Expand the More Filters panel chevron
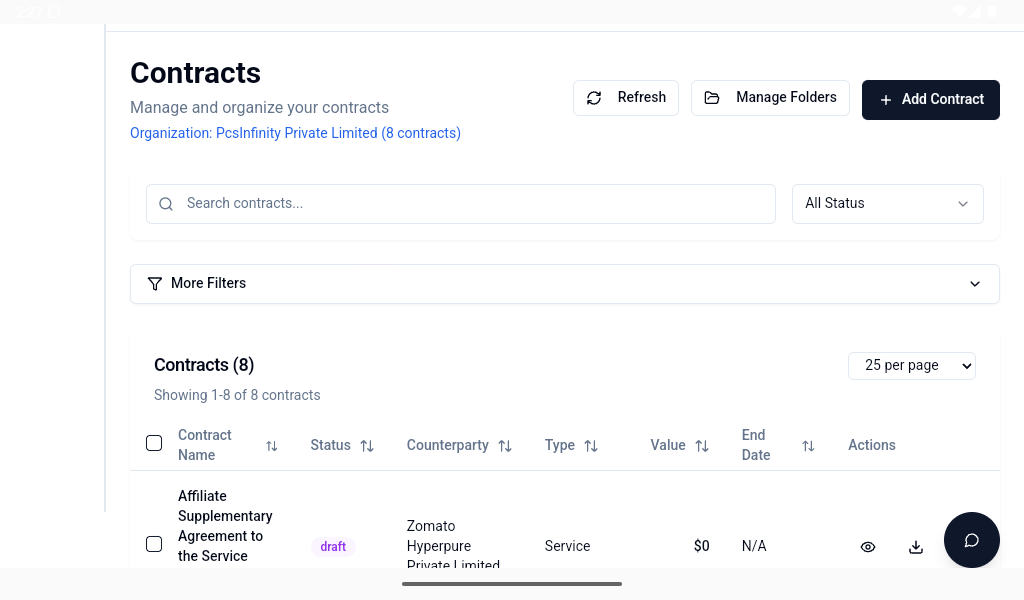Image resolution: width=1024 pixels, height=600 pixels. point(975,284)
